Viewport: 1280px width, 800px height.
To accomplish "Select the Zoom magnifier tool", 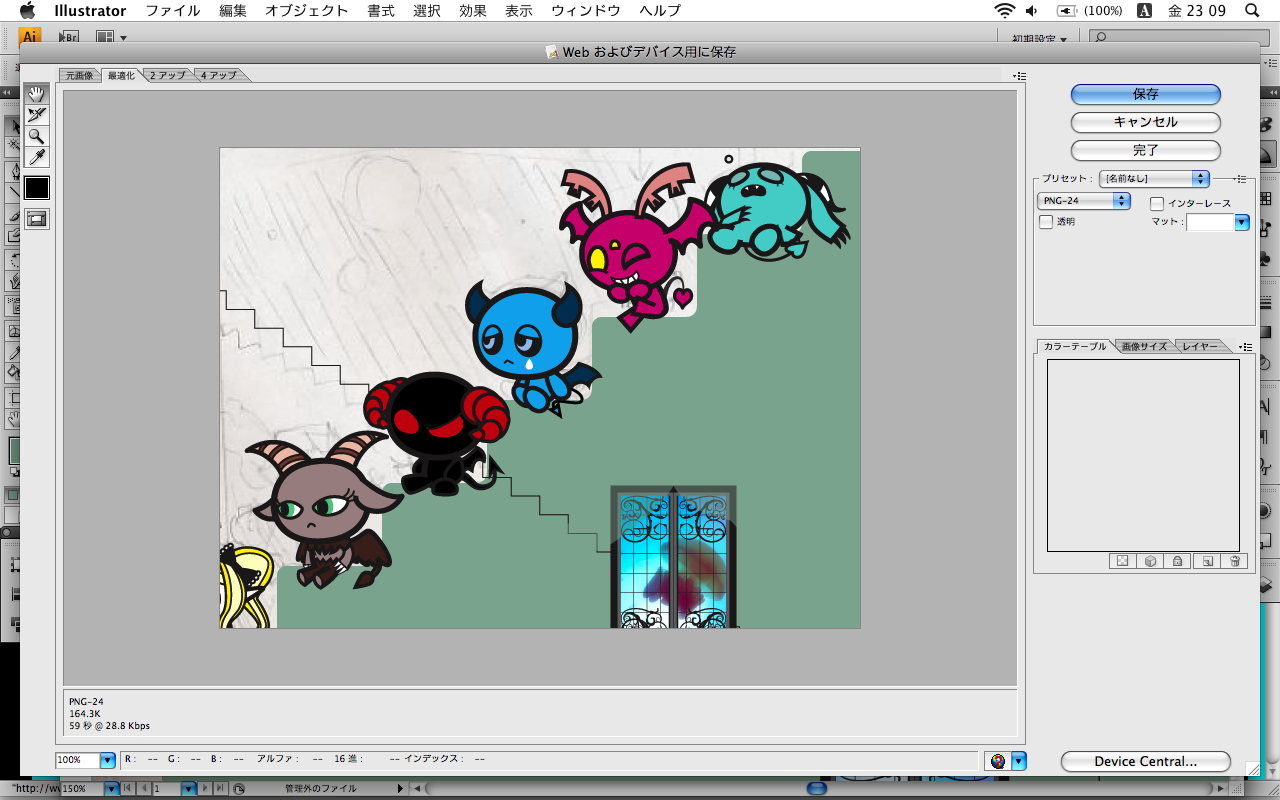I will pos(37,136).
